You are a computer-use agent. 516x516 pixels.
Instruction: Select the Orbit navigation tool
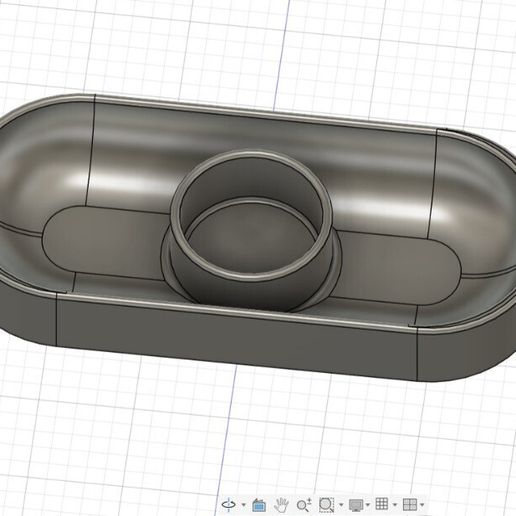coord(229,505)
